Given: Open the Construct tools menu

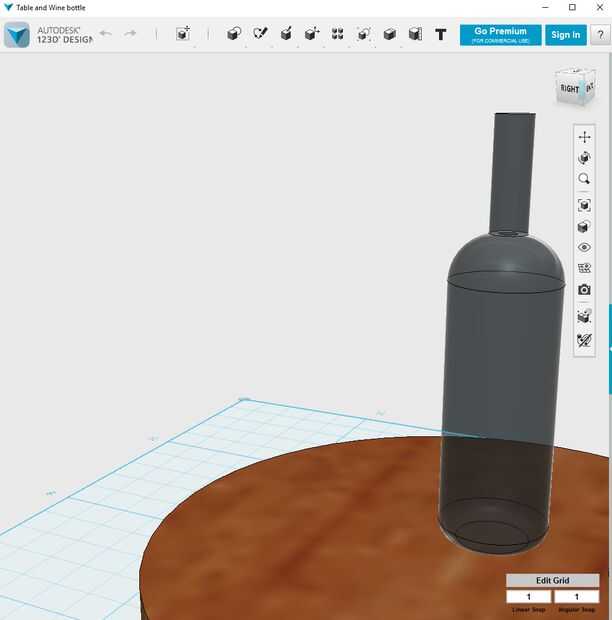Looking at the screenshot, I should coord(286,34).
